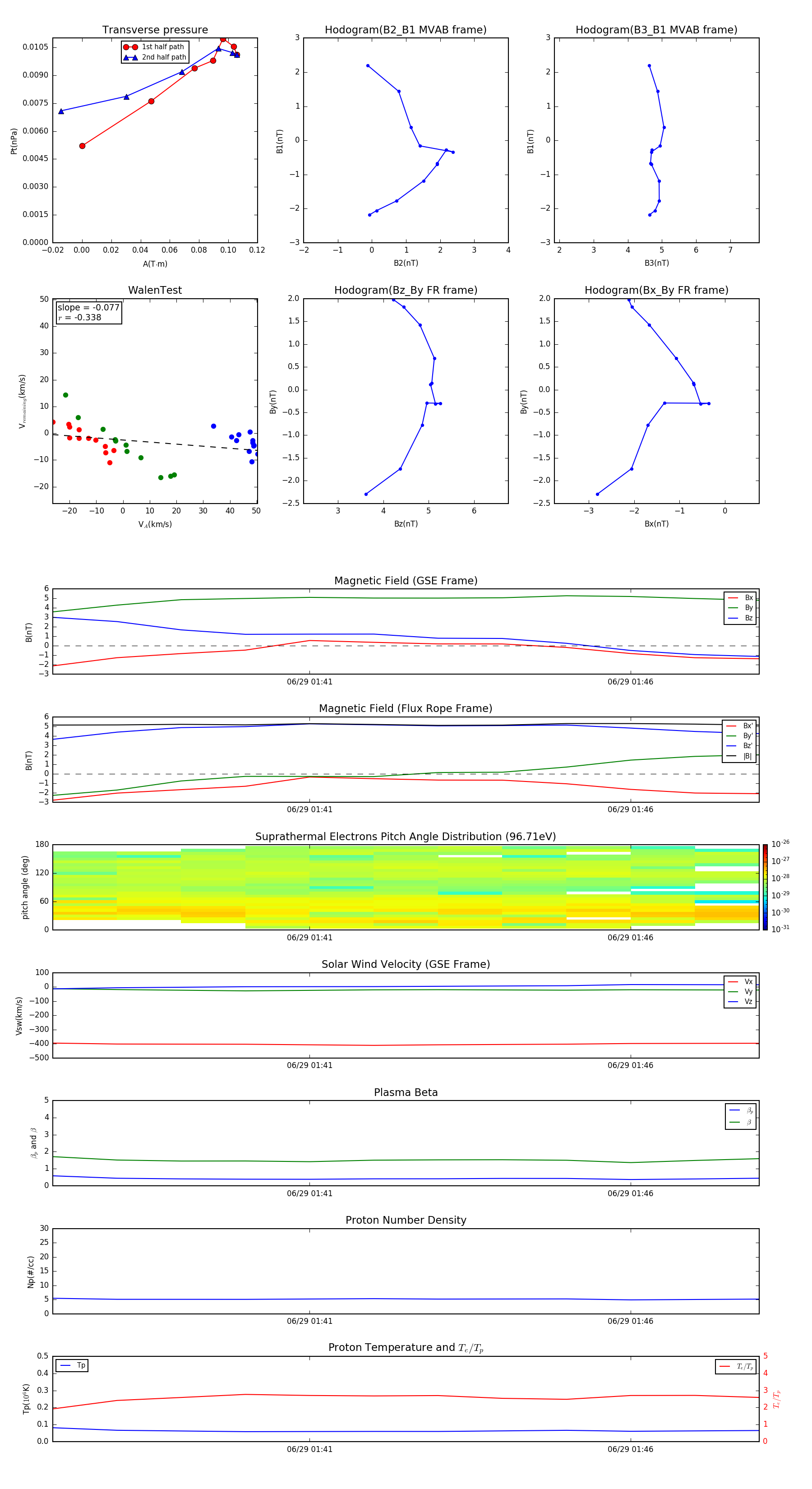
Task: Click the Suprathermal Electrons Pitch Angle Distribution title
Action: coord(406,837)
